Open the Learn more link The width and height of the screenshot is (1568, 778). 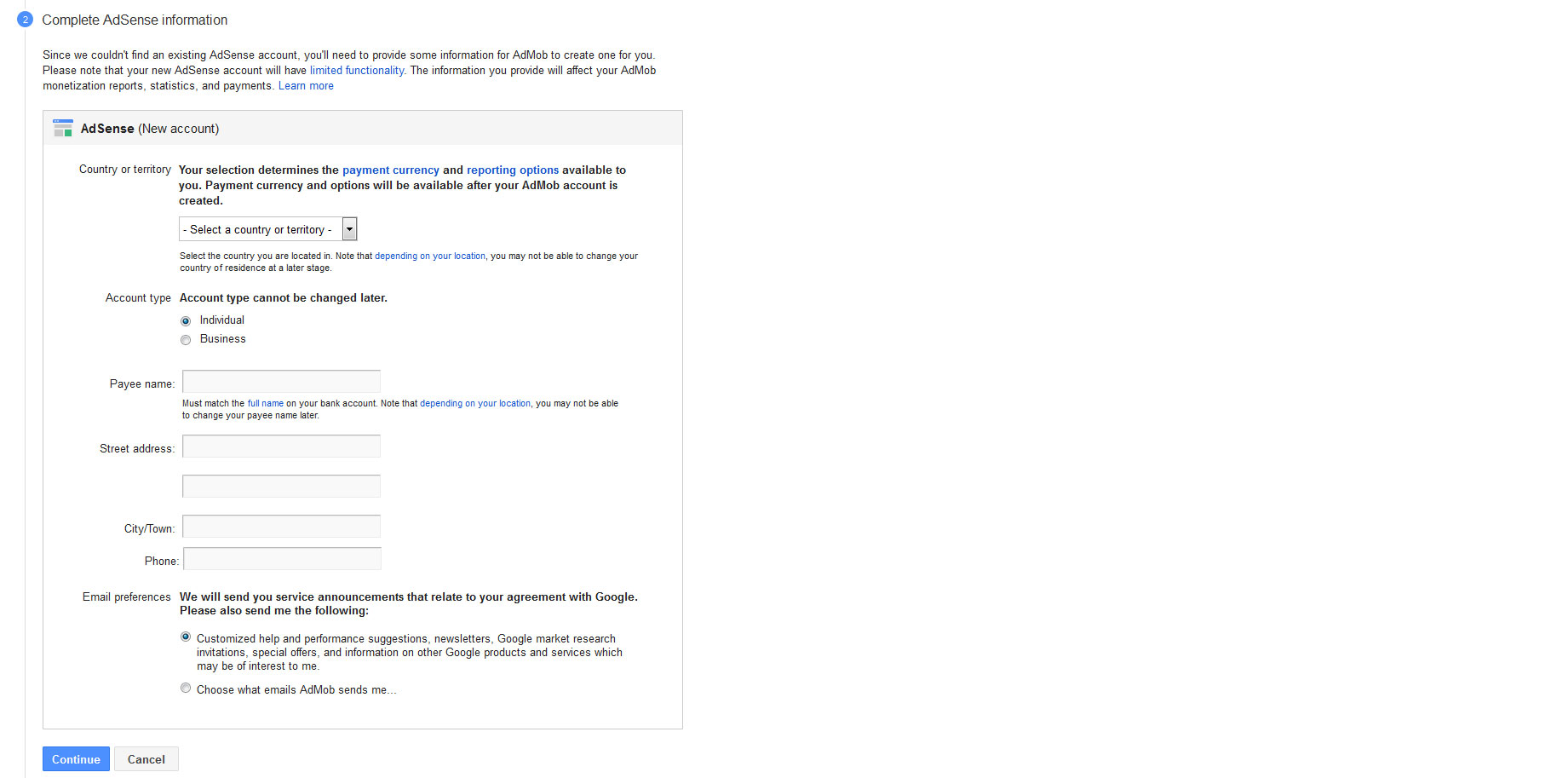coord(306,86)
